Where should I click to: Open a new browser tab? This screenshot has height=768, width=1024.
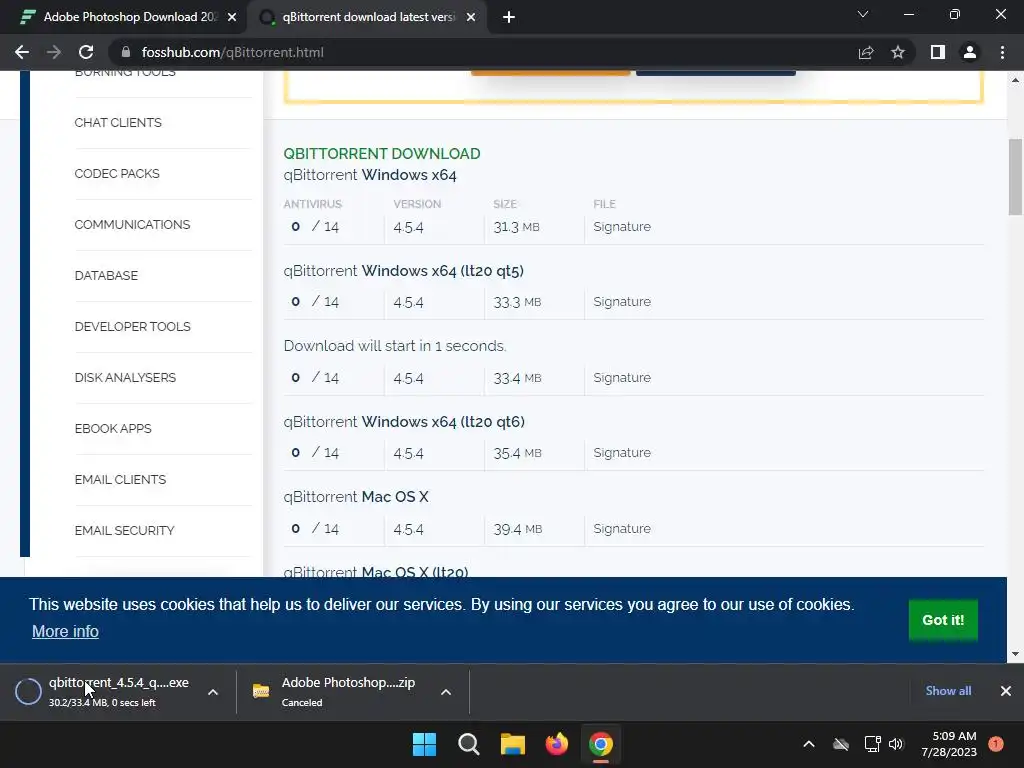[509, 17]
